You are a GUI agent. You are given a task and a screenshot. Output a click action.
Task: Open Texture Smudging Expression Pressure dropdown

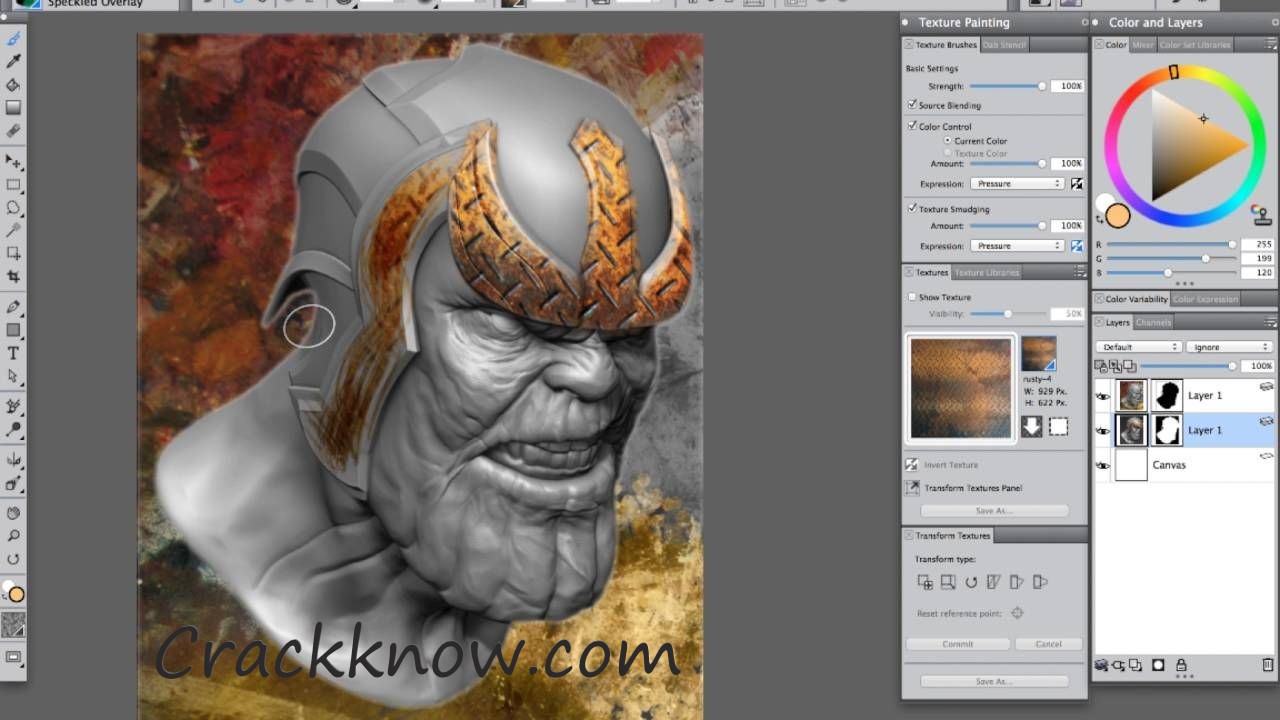[x=1017, y=246]
